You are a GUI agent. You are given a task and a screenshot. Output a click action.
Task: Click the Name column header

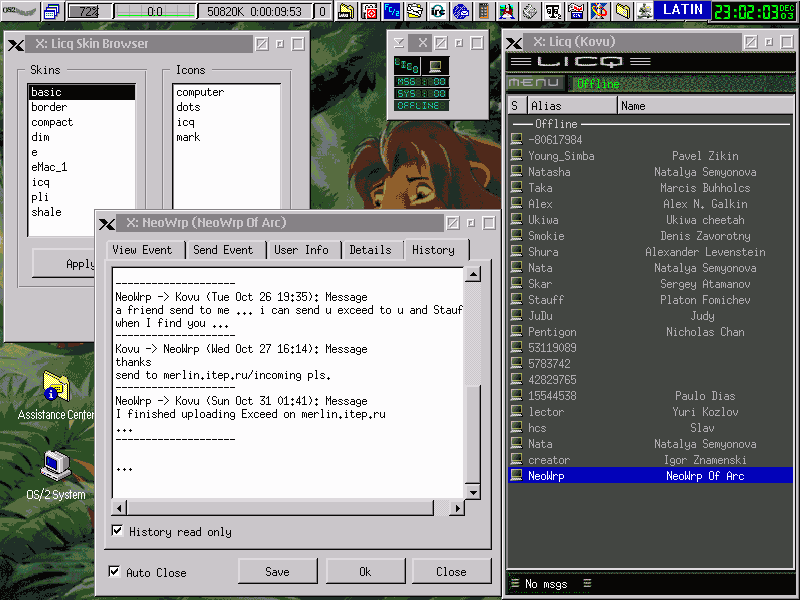705,106
